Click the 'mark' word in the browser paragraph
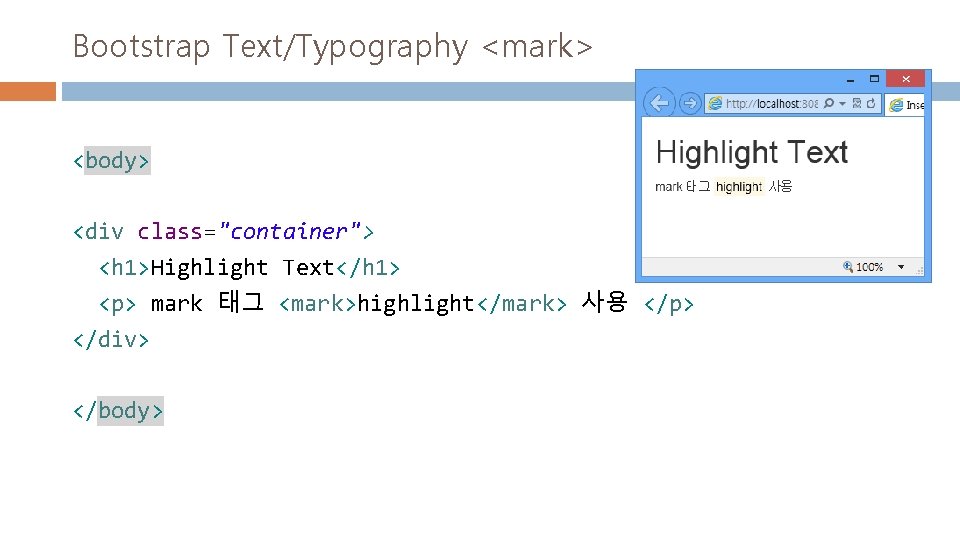 coord(669,187)
